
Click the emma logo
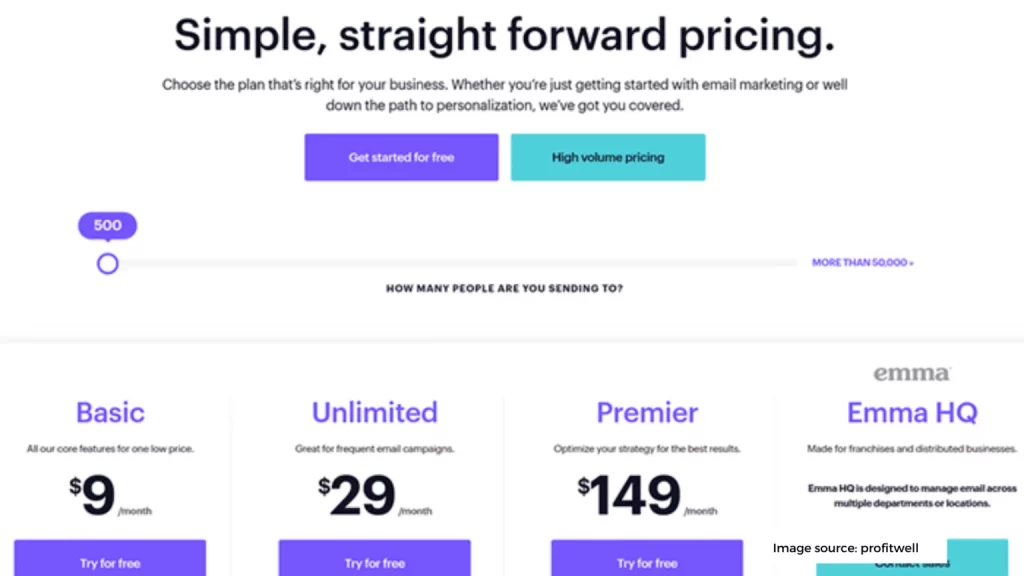pos(912,373)
